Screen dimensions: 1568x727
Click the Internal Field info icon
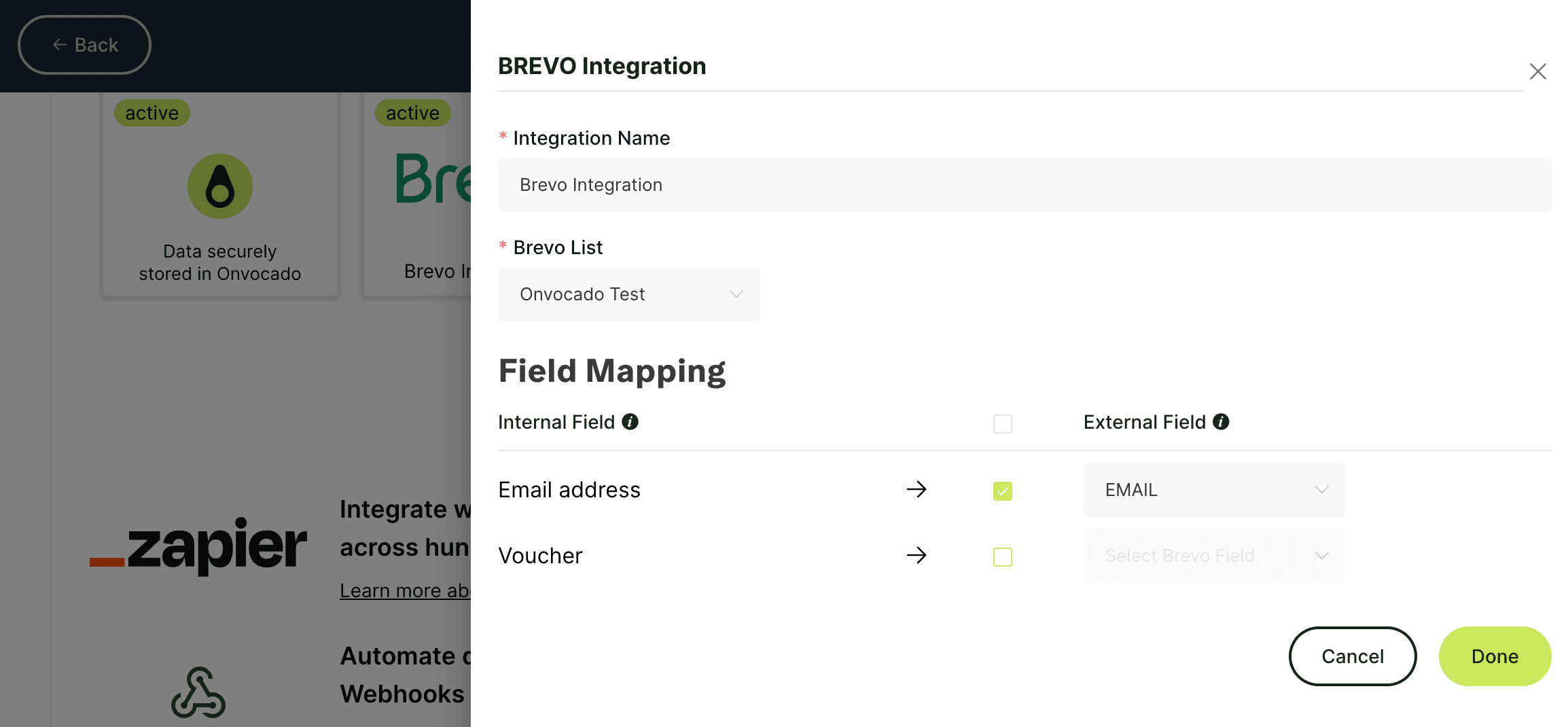(x=630, y=422)
